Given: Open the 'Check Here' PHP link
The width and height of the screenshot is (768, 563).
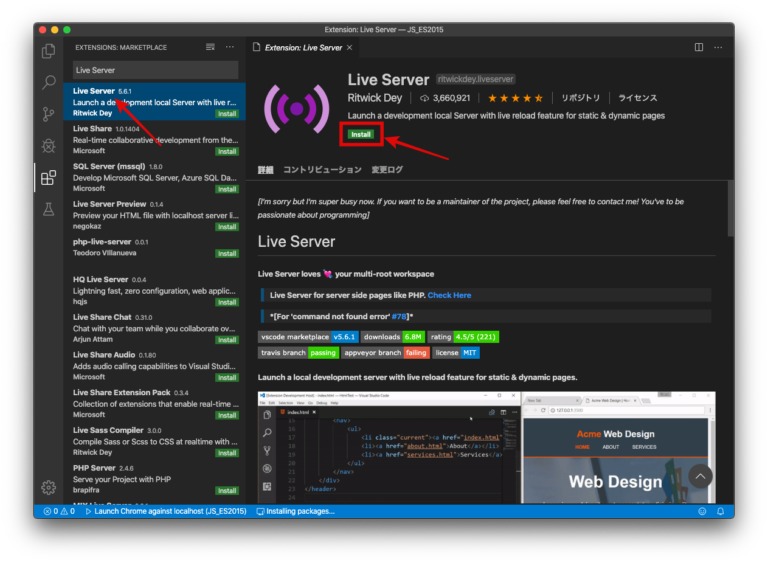Looking at the screenshot, I should tap(449, 295).
